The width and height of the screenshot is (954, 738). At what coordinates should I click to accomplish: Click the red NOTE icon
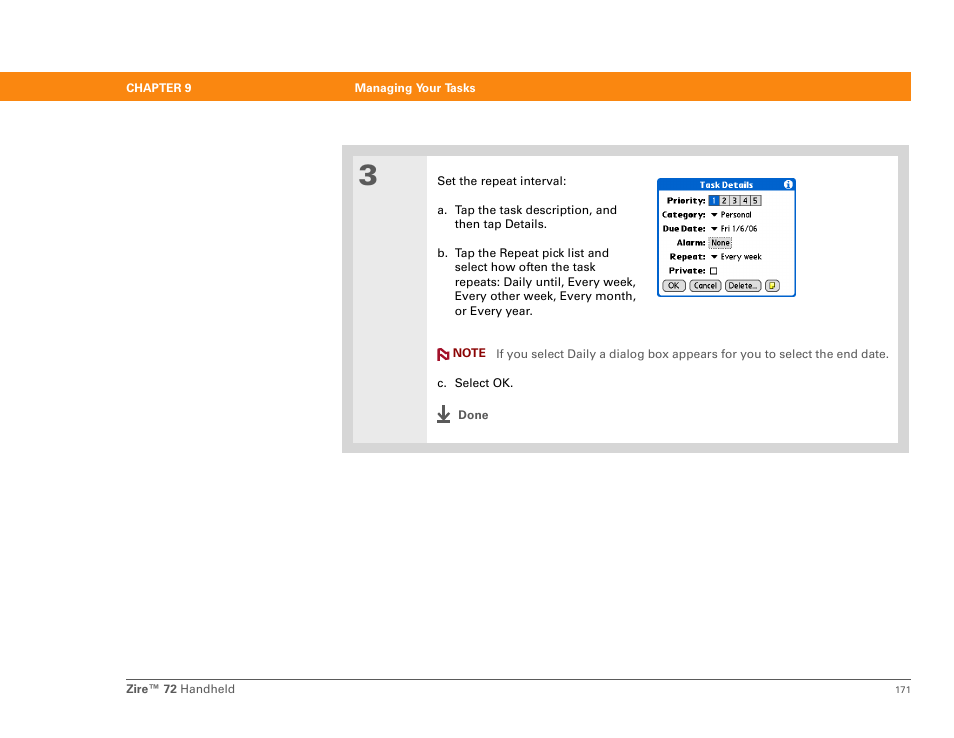443,354
